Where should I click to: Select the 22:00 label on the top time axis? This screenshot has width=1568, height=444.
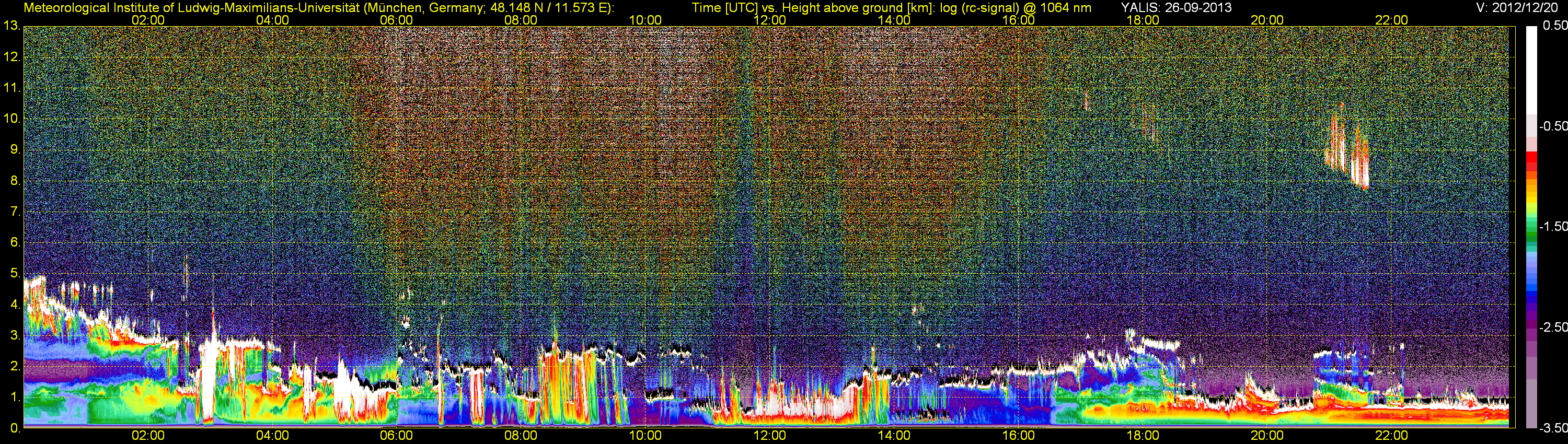pyautogui.click(x=1391, y=20)
